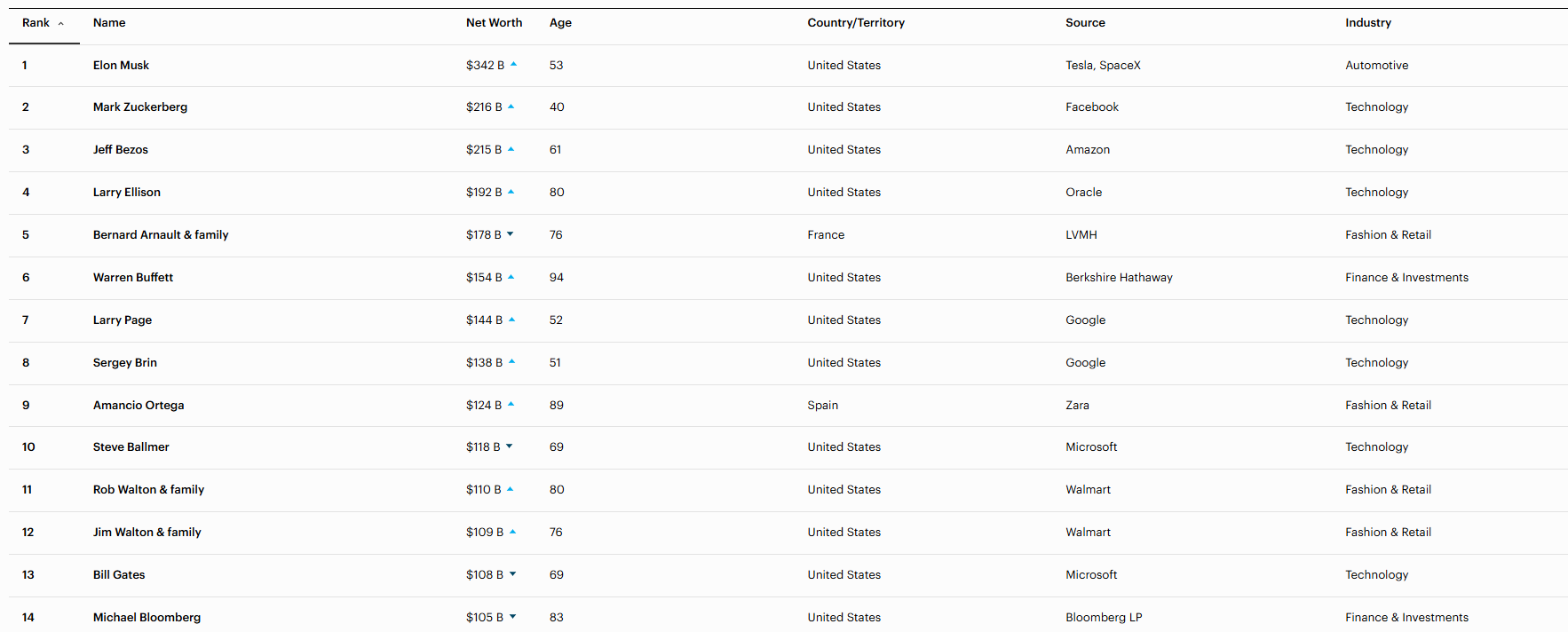1568x632 pixels.
Task: Click the down arrow beside Michael Bloomberg's $105 B
Action: coord(512,617)
